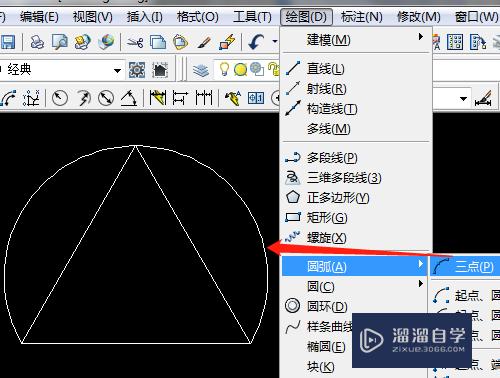Viewport: 500px width, 378px height.
Task: Click the Quick Leader icon
Action: pos(233,98)
